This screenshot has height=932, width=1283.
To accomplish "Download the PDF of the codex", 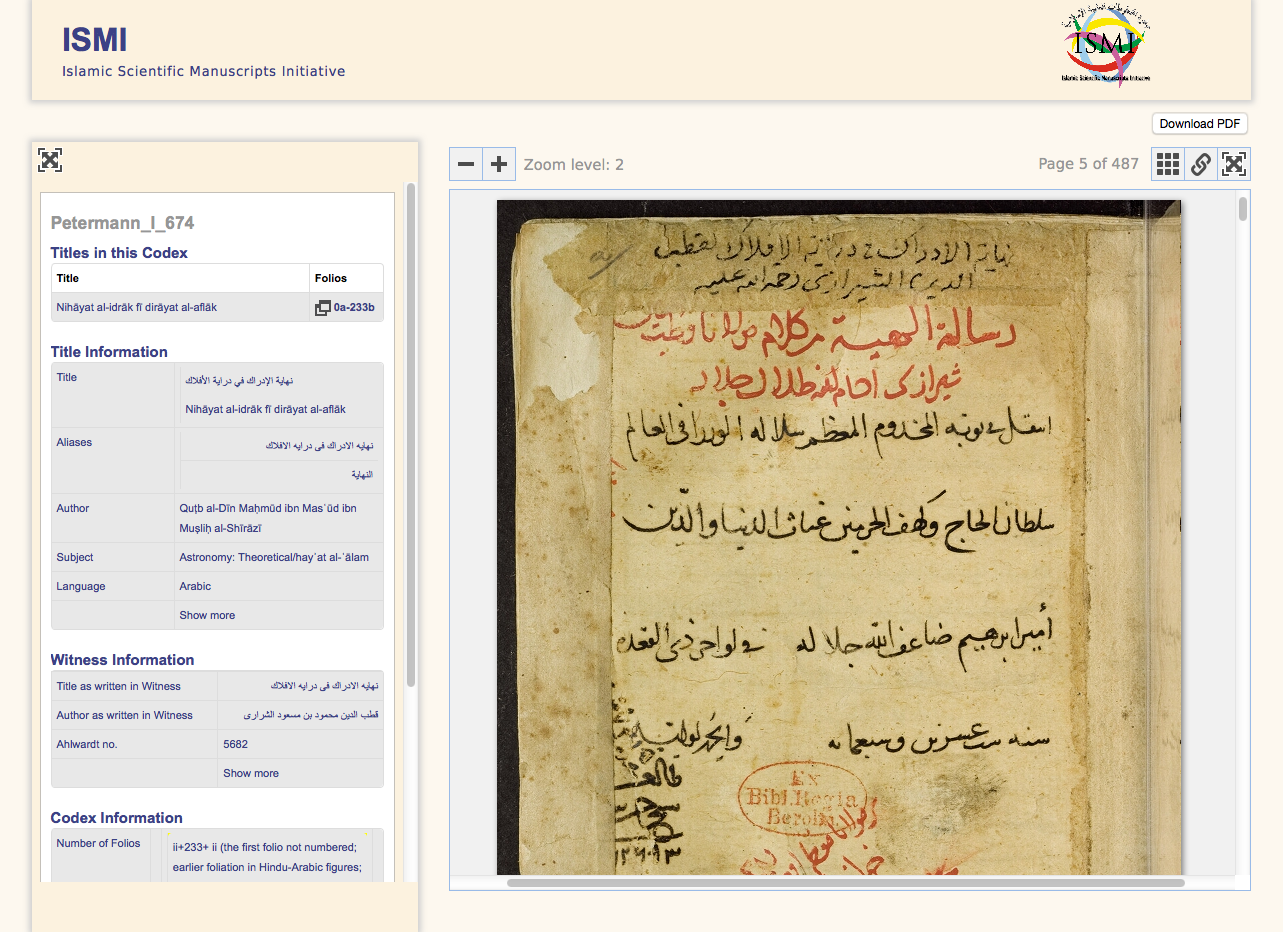I will 1200,124.
